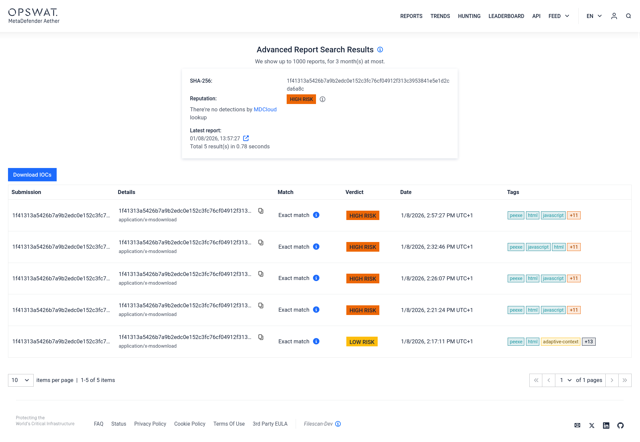Expand +11 tags in the 2:32:46 PM row
The height and width of the screenshot is (442, 640).
pos(574,247)
